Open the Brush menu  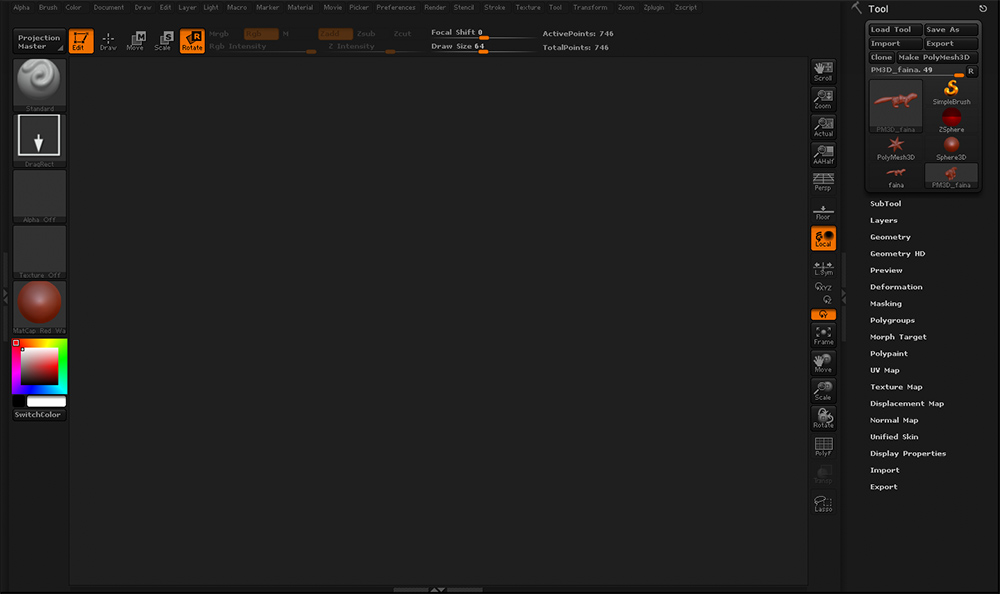click(x=48, y=8)
